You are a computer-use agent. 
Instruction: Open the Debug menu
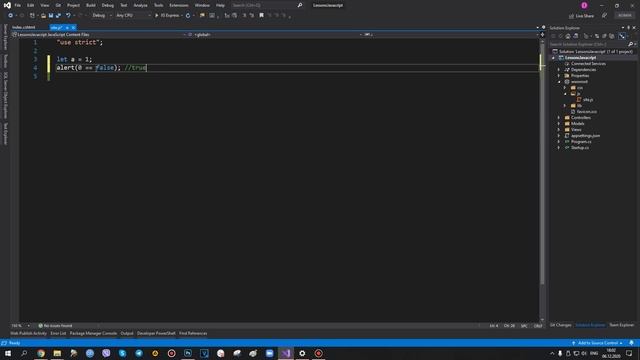click(108, 5)
